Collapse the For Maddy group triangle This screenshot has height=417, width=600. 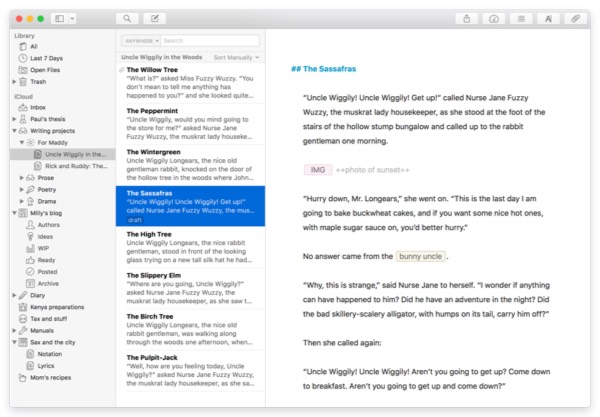[21, 142]
